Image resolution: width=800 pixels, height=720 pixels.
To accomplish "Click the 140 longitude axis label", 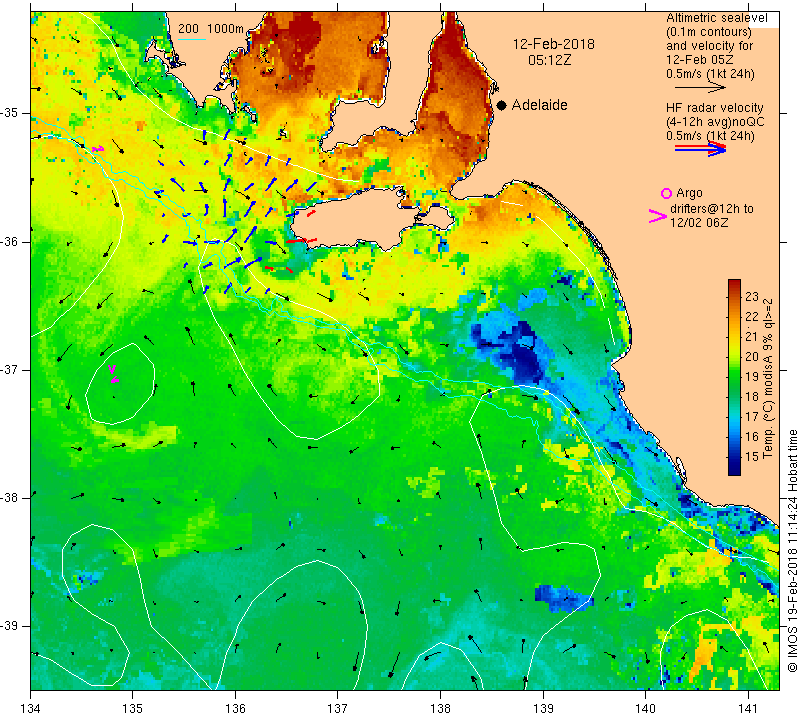I will (645, 709).
